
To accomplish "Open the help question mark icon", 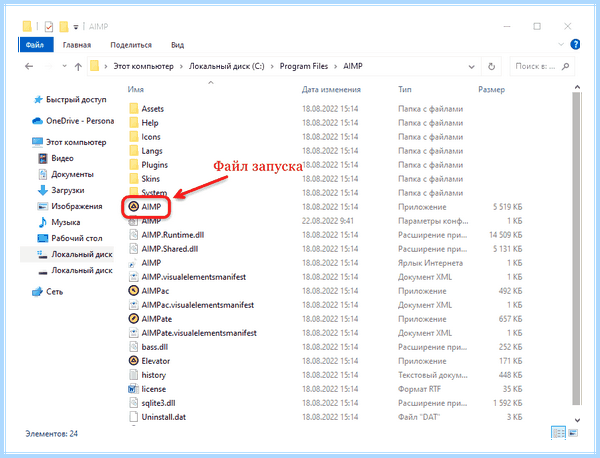I will [x=575, y=45].
